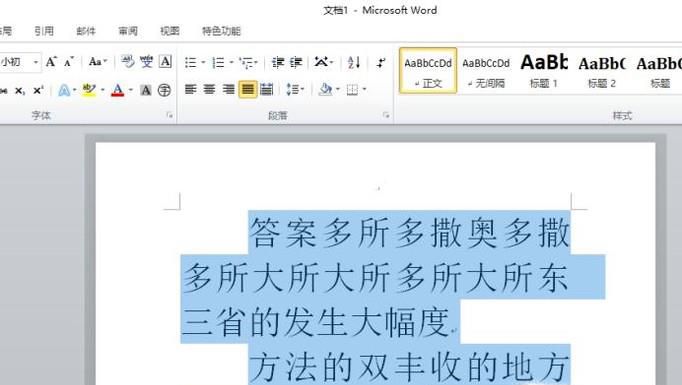This screenshot has width=682, height=385.
Task: Increase font size with Grow Font
Action: (x=51, y=62)
